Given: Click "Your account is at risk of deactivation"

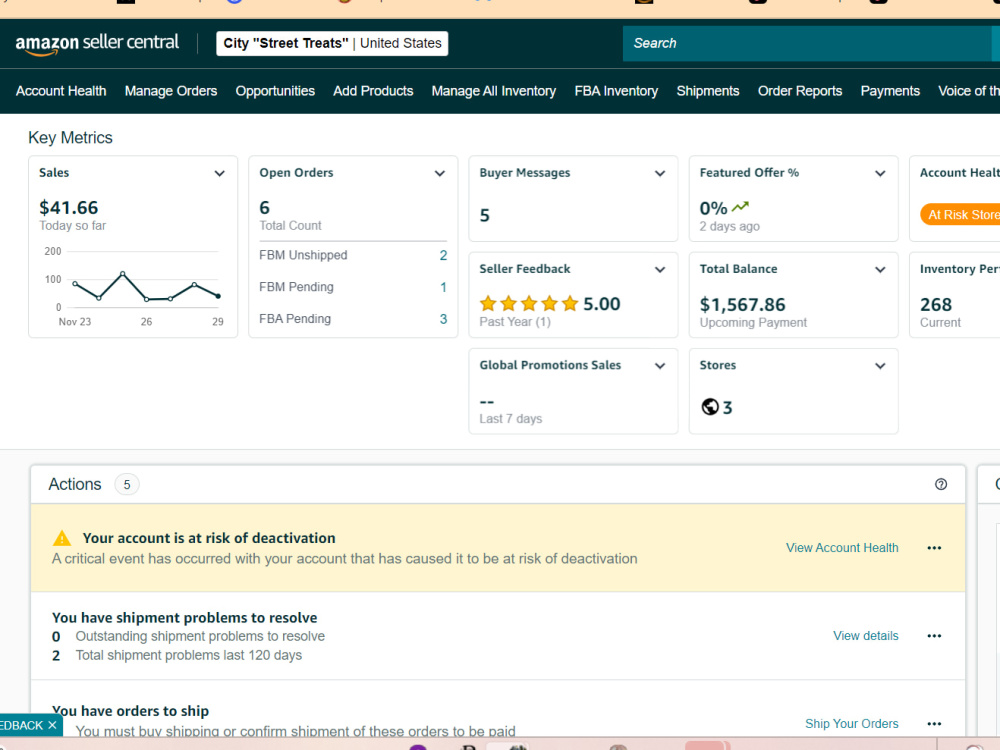Looking at the screenshot, I should [x=209, y=538].
